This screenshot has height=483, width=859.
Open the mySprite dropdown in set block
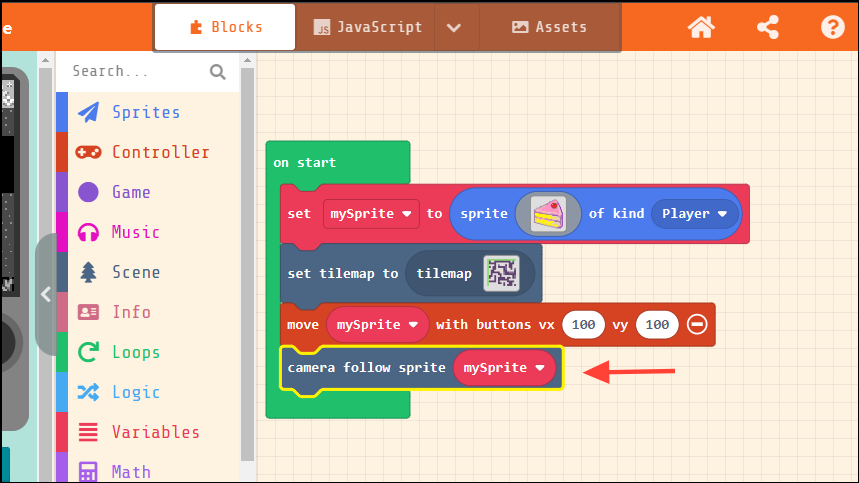click(x=371, y=213)
